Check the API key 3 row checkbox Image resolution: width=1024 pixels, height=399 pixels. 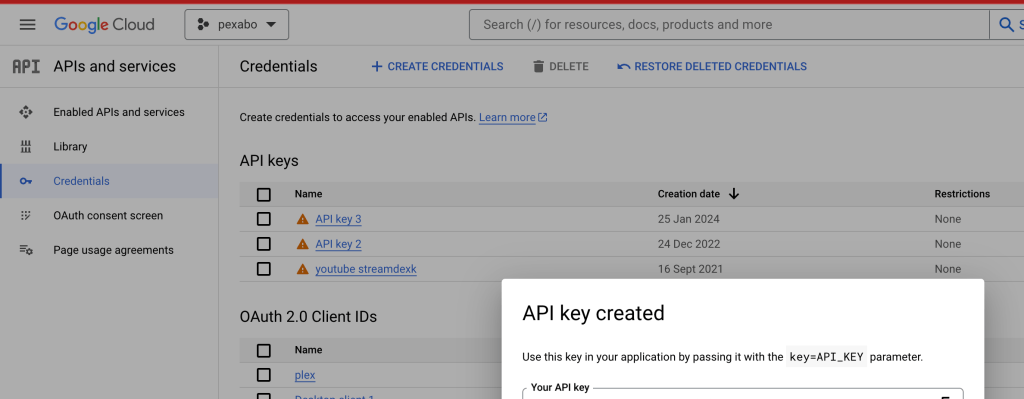pyautogui.click(x=264, y=219)
